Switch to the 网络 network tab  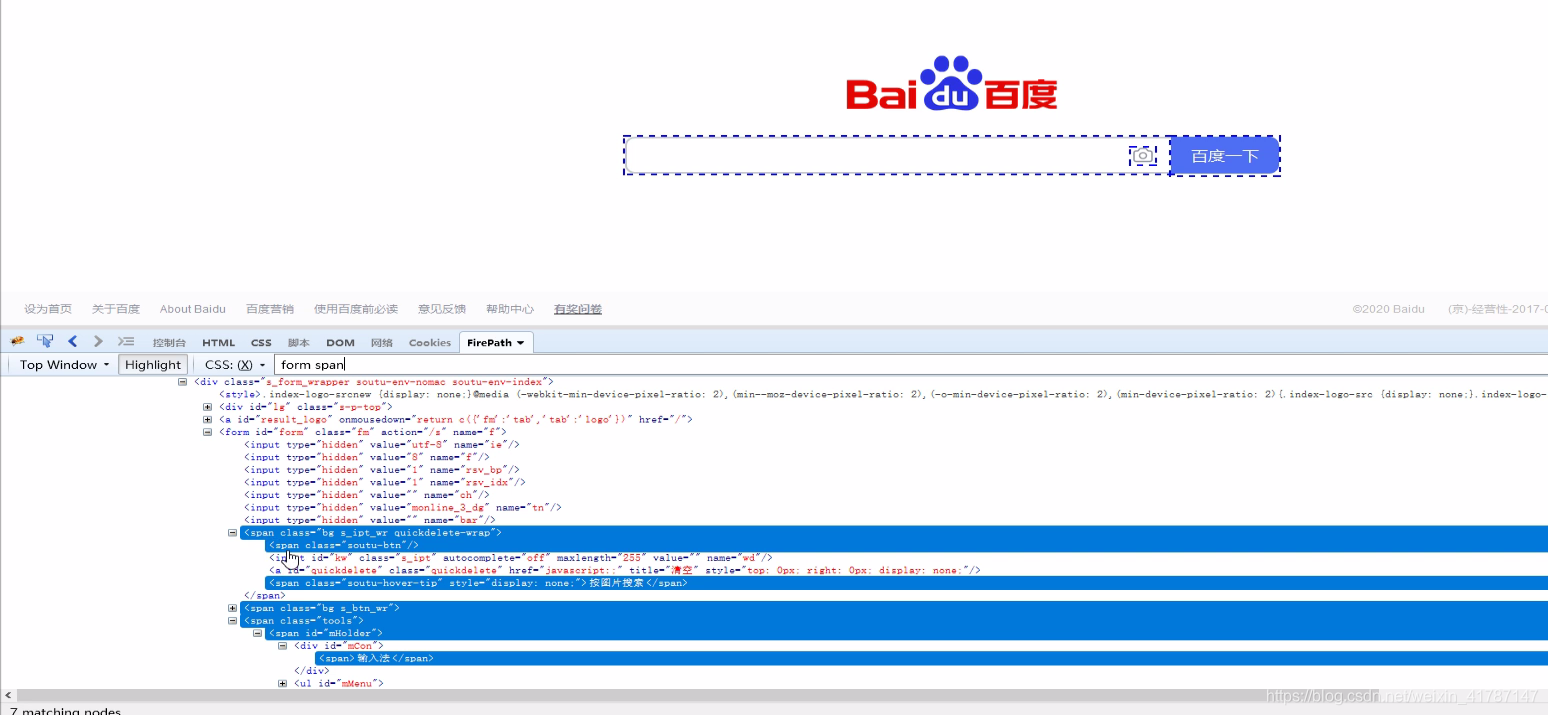382,343
